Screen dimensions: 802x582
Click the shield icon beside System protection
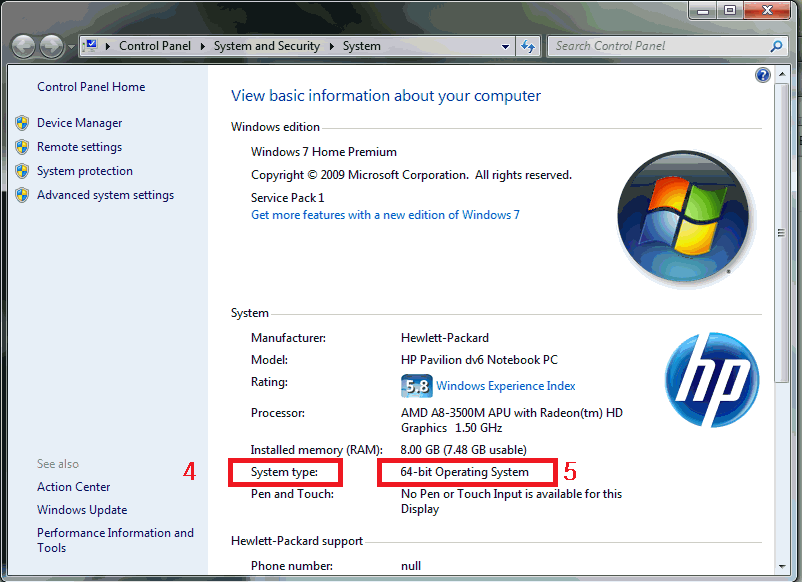(x=22, y=171)
